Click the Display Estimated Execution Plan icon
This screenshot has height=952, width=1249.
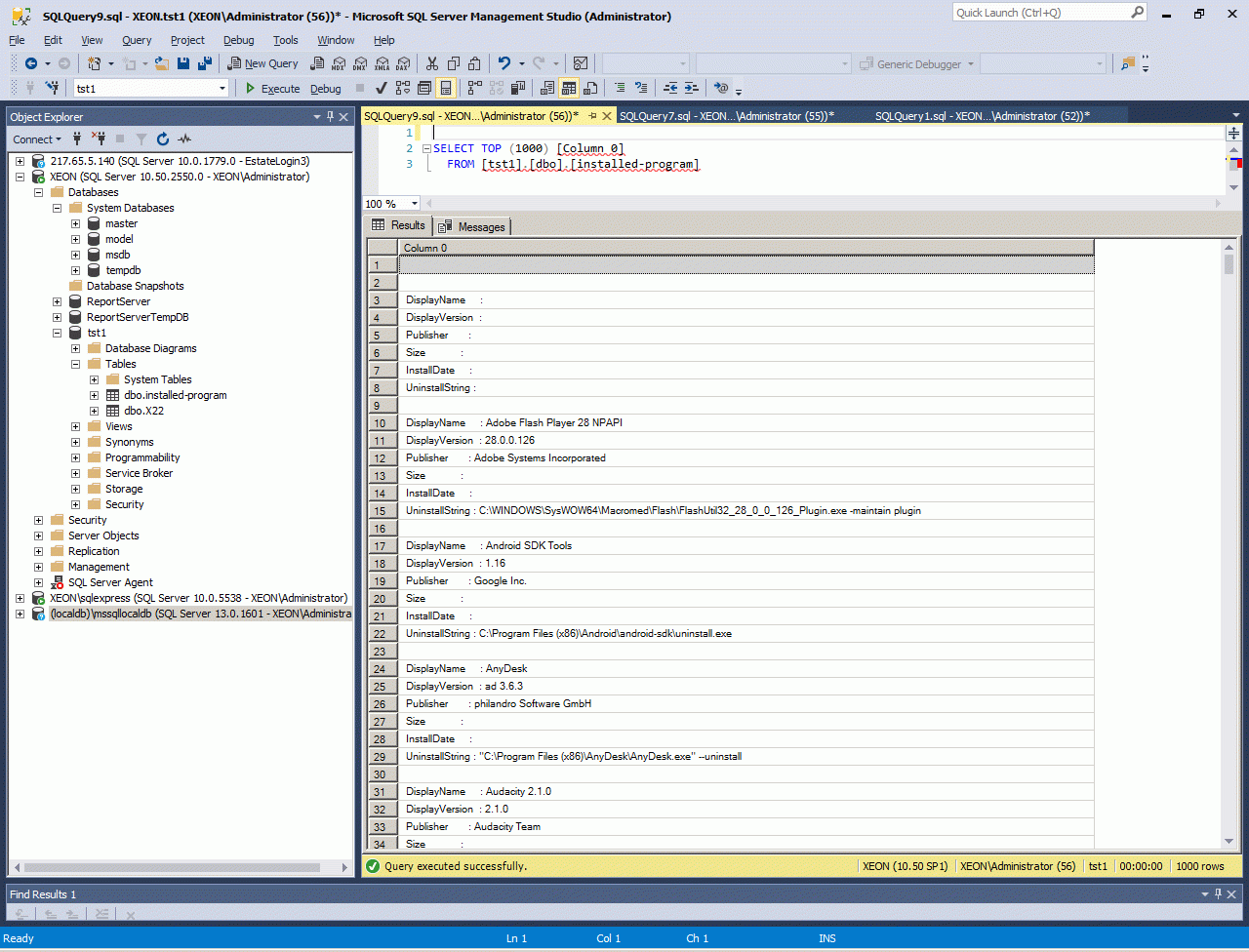tap(403, 89)
